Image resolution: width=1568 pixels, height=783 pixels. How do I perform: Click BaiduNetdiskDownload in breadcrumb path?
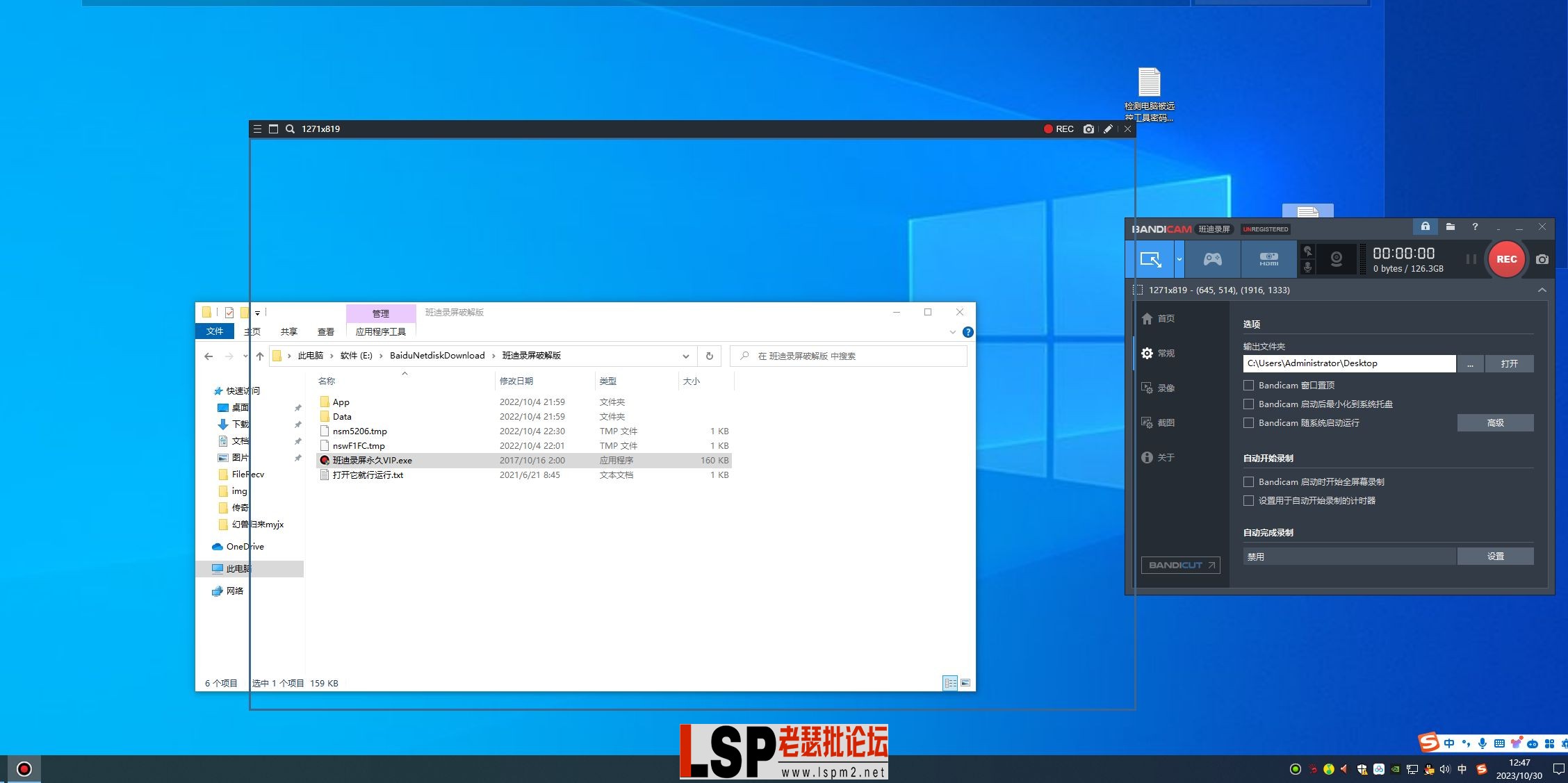tap(437, 355)
